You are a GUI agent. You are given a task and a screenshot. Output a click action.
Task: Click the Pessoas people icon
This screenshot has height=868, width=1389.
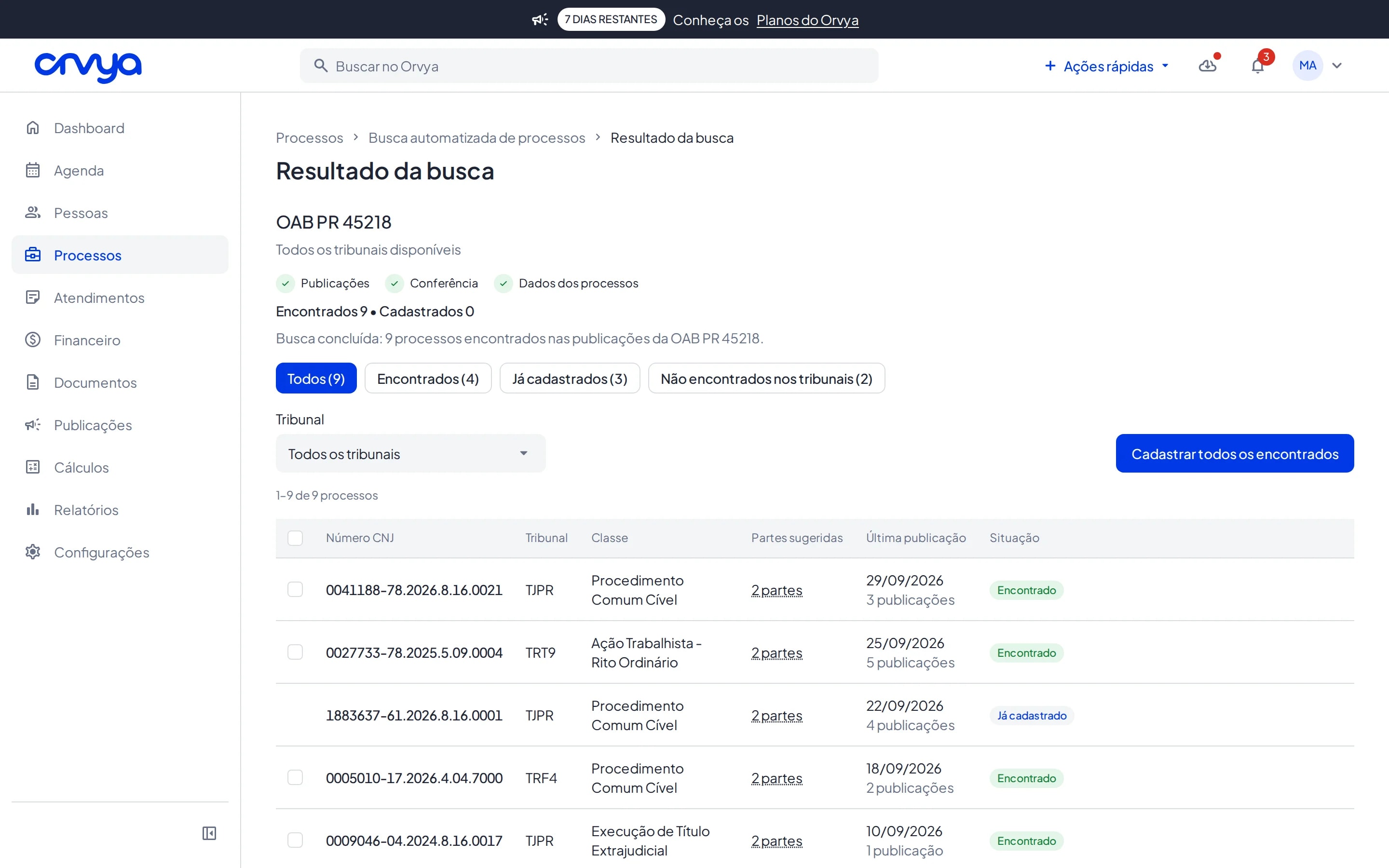pyautogui.click(x=33, y=212)
